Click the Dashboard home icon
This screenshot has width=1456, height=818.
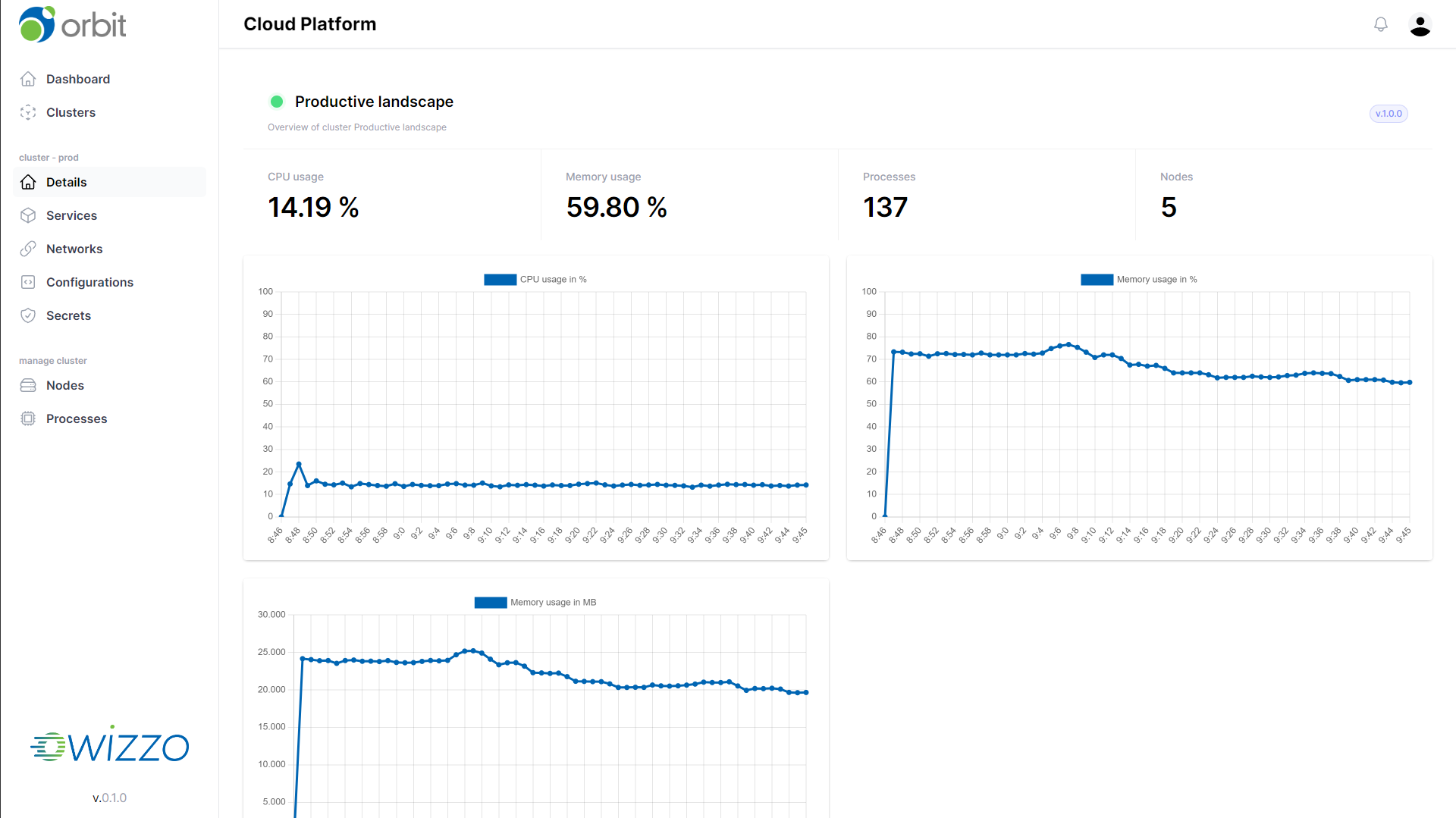28,79
